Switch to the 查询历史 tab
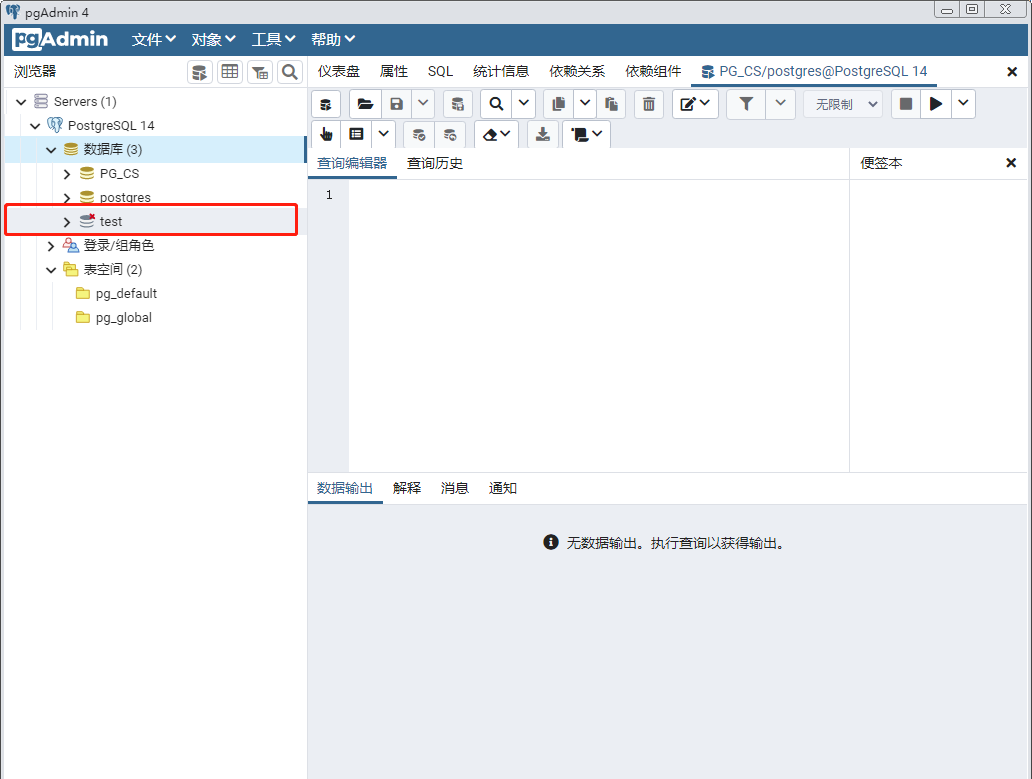This screenshot has height=779, width=1032. pyautogui.click(x=435, y=163)
